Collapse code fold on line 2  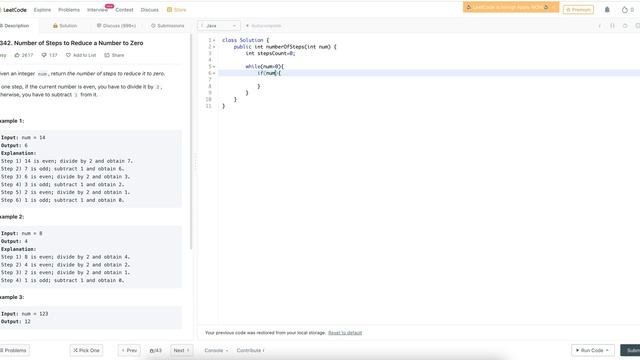(214, 47)
